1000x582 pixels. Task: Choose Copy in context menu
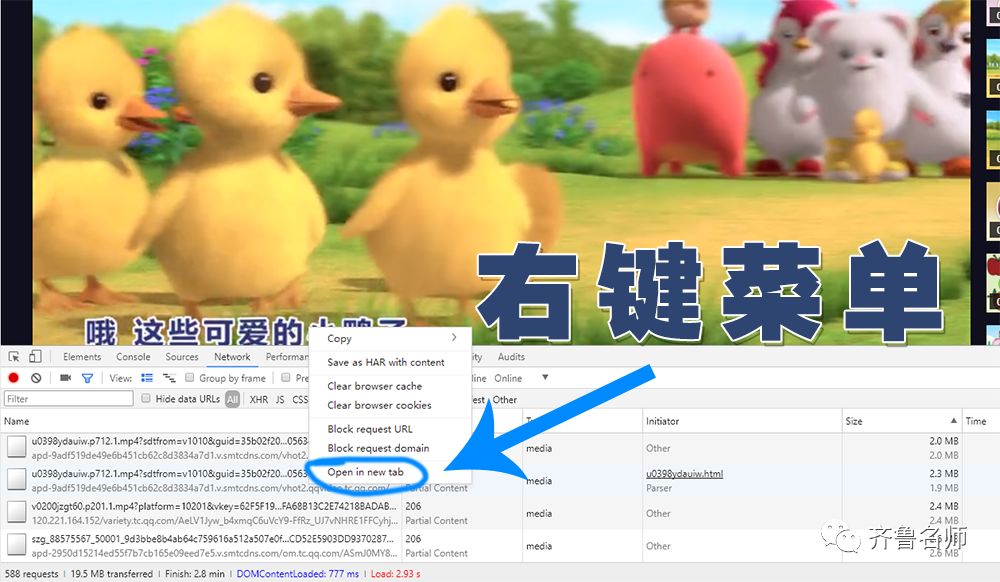click(339, 338)
